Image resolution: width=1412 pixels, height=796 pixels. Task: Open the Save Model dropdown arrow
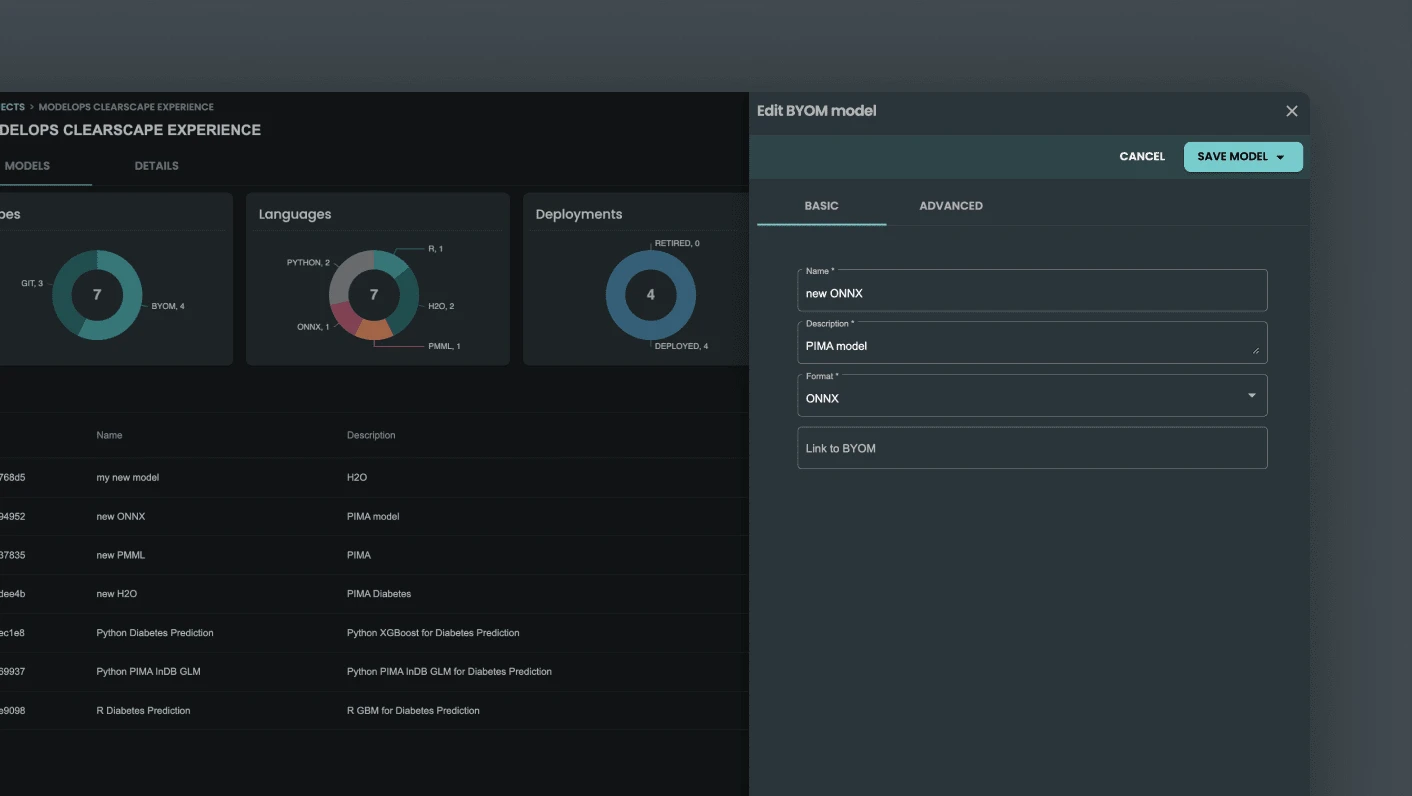click(x=1280, y=157)
